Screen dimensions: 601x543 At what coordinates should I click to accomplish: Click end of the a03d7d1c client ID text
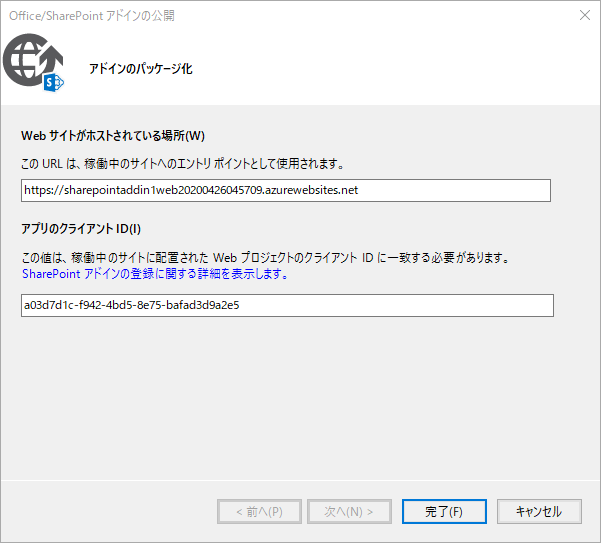click(x=240, y=306)
